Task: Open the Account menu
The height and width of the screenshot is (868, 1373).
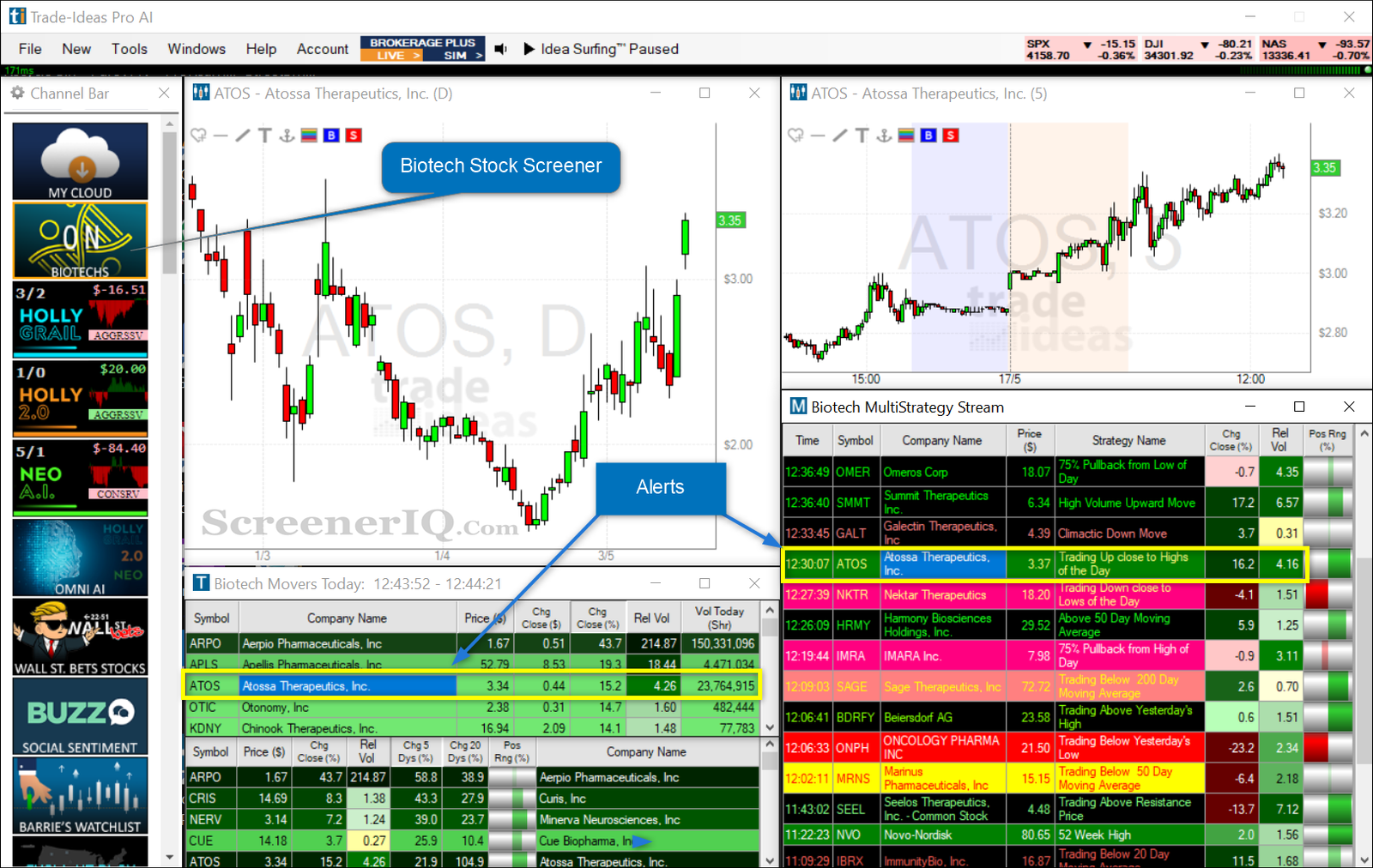Action: pos(323,49)
